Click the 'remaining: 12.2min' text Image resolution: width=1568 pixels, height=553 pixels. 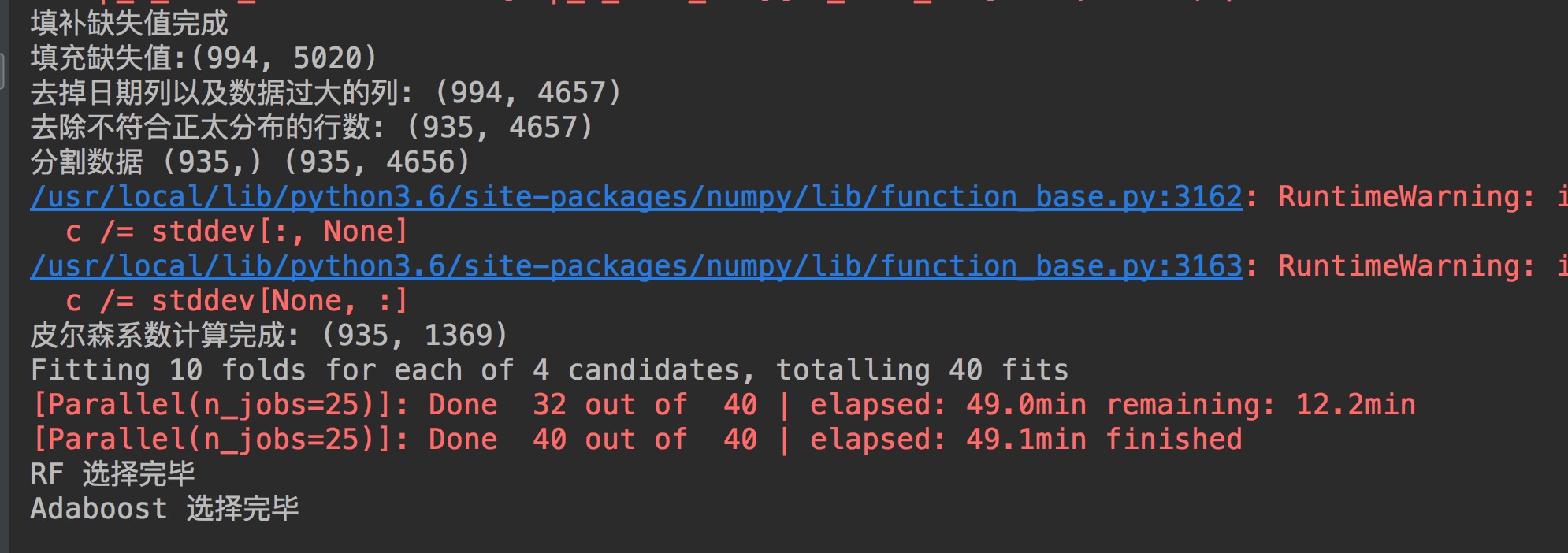(1261, 405)
